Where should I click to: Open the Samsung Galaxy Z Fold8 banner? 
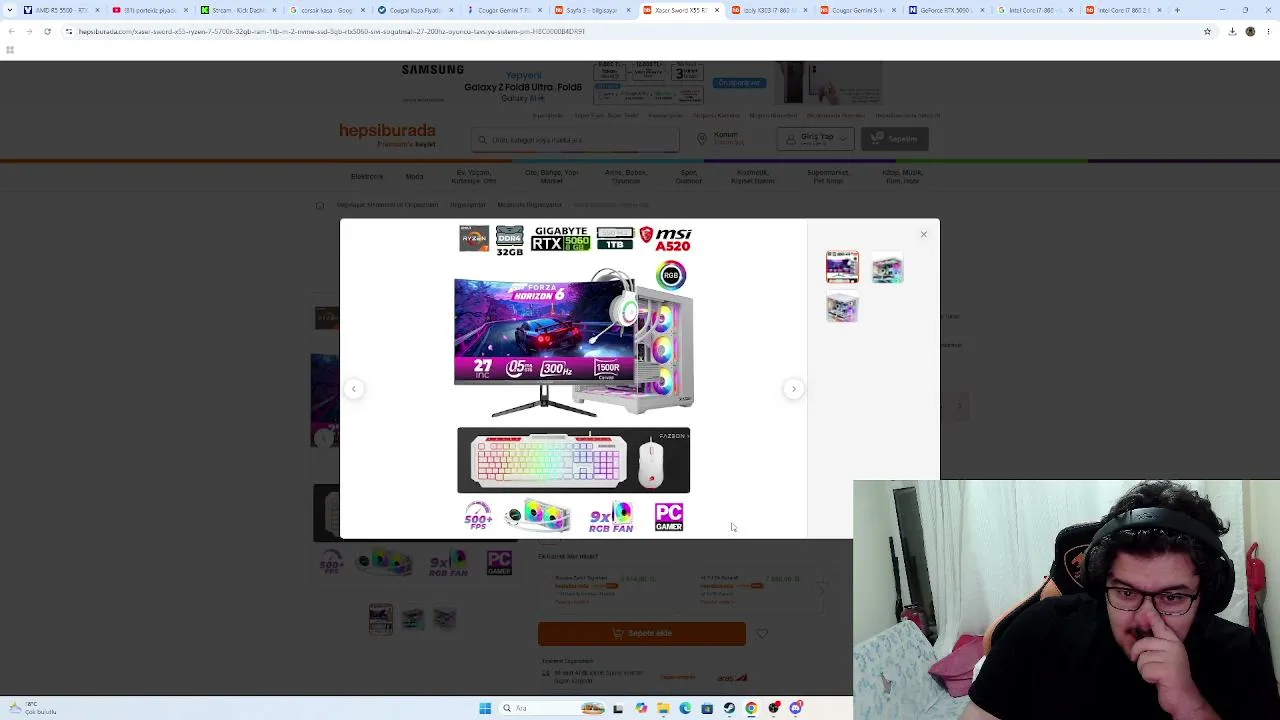641,82
